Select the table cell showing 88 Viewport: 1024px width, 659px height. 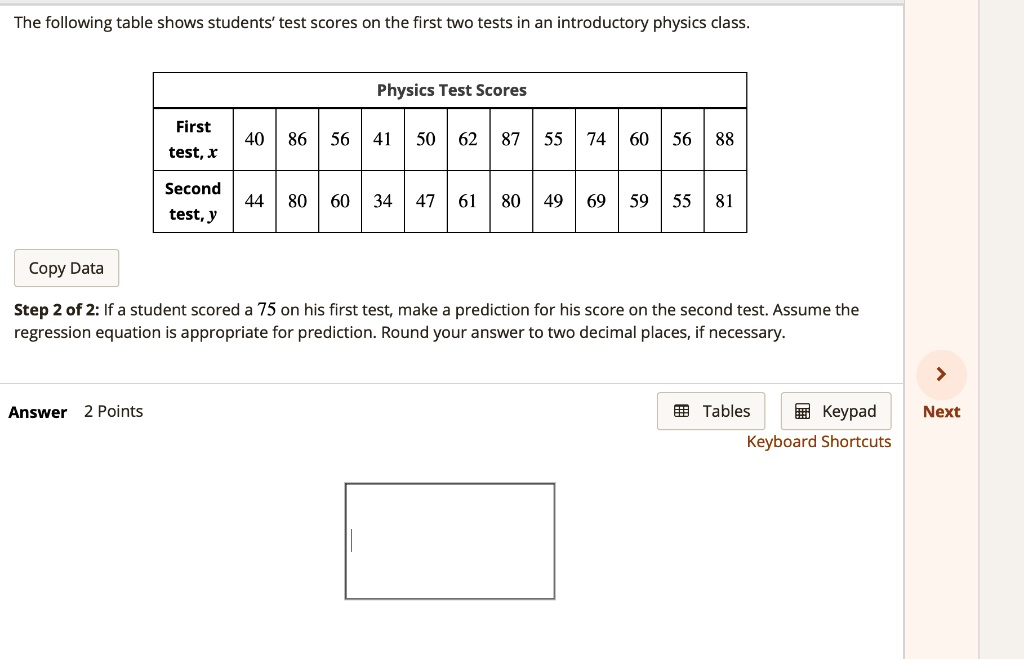(724, 139)
